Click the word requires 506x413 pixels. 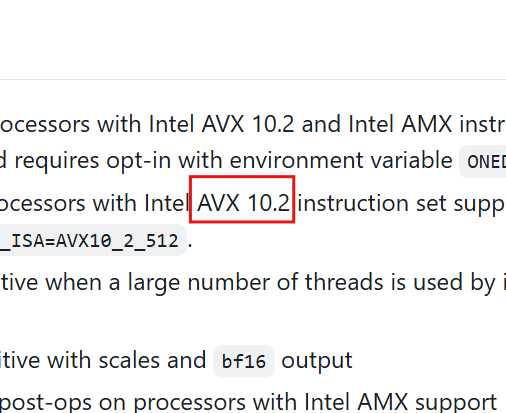tap(57, 162)
